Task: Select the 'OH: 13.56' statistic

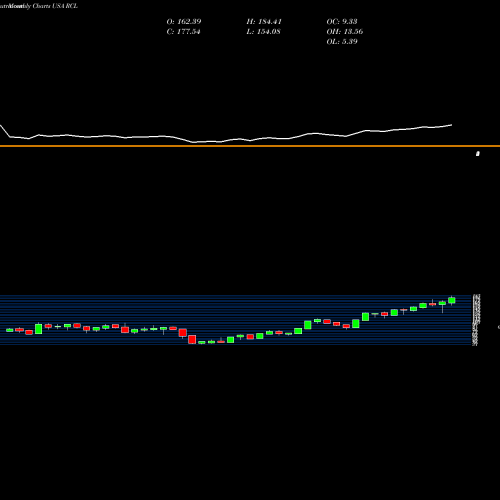Action: [x=345, y=31]
